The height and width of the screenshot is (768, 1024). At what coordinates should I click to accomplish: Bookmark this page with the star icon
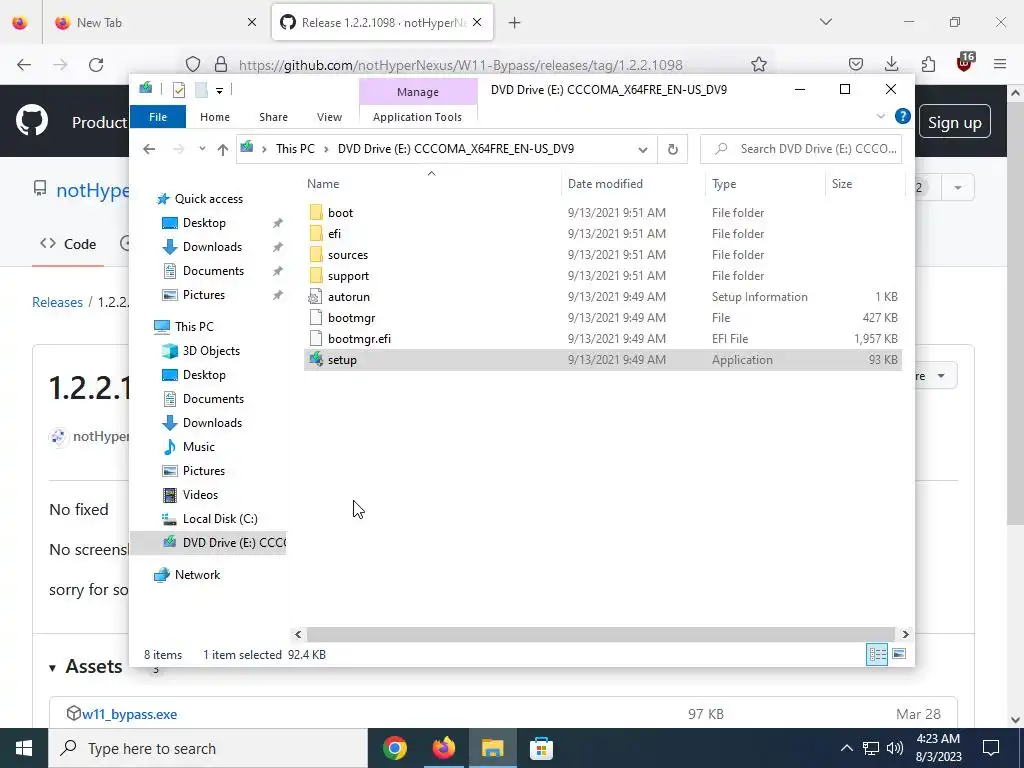tap(758, 65)
